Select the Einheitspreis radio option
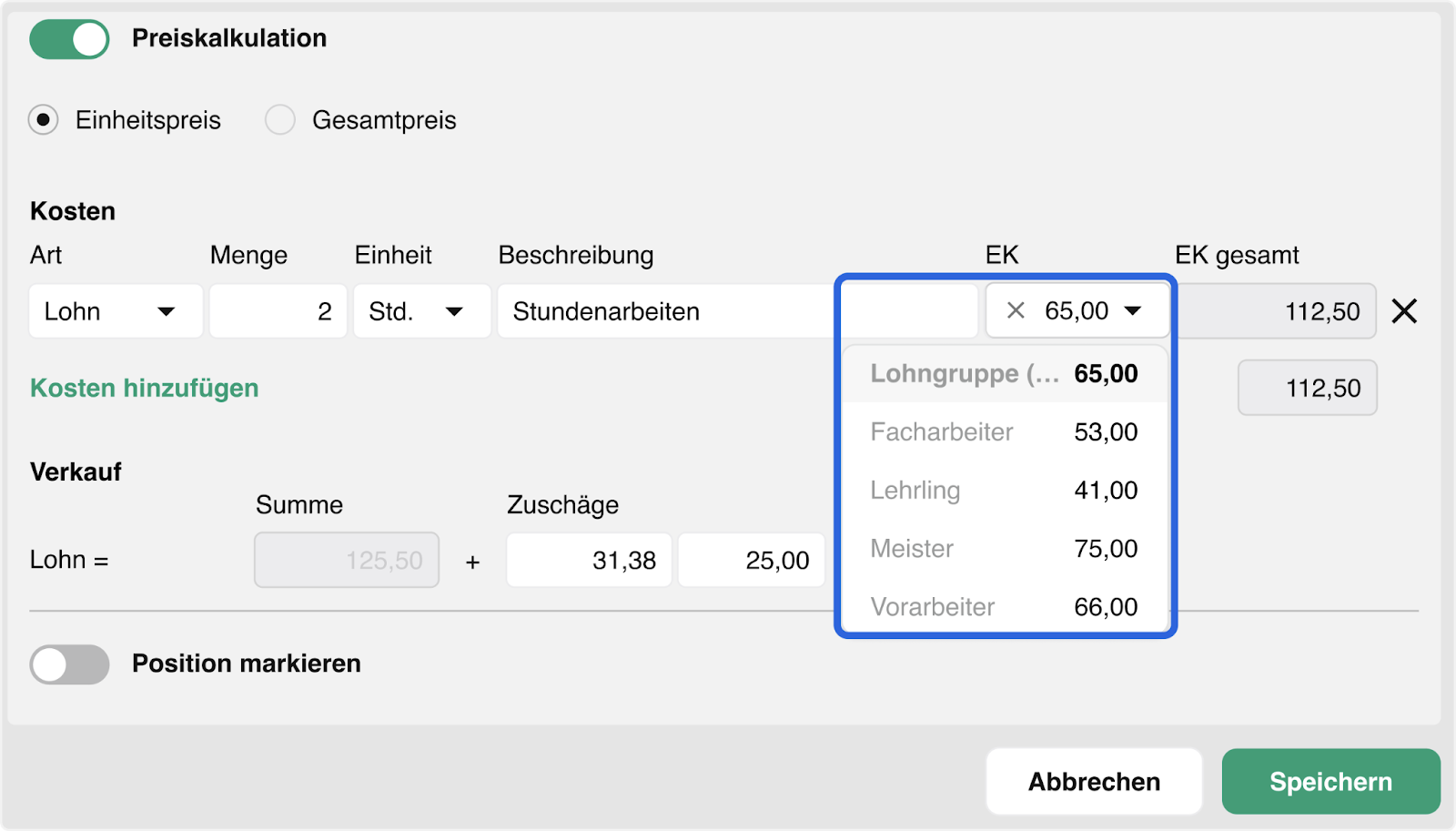Image resolution: width=1456 pixels, height=831 pixels. (43, 120)
